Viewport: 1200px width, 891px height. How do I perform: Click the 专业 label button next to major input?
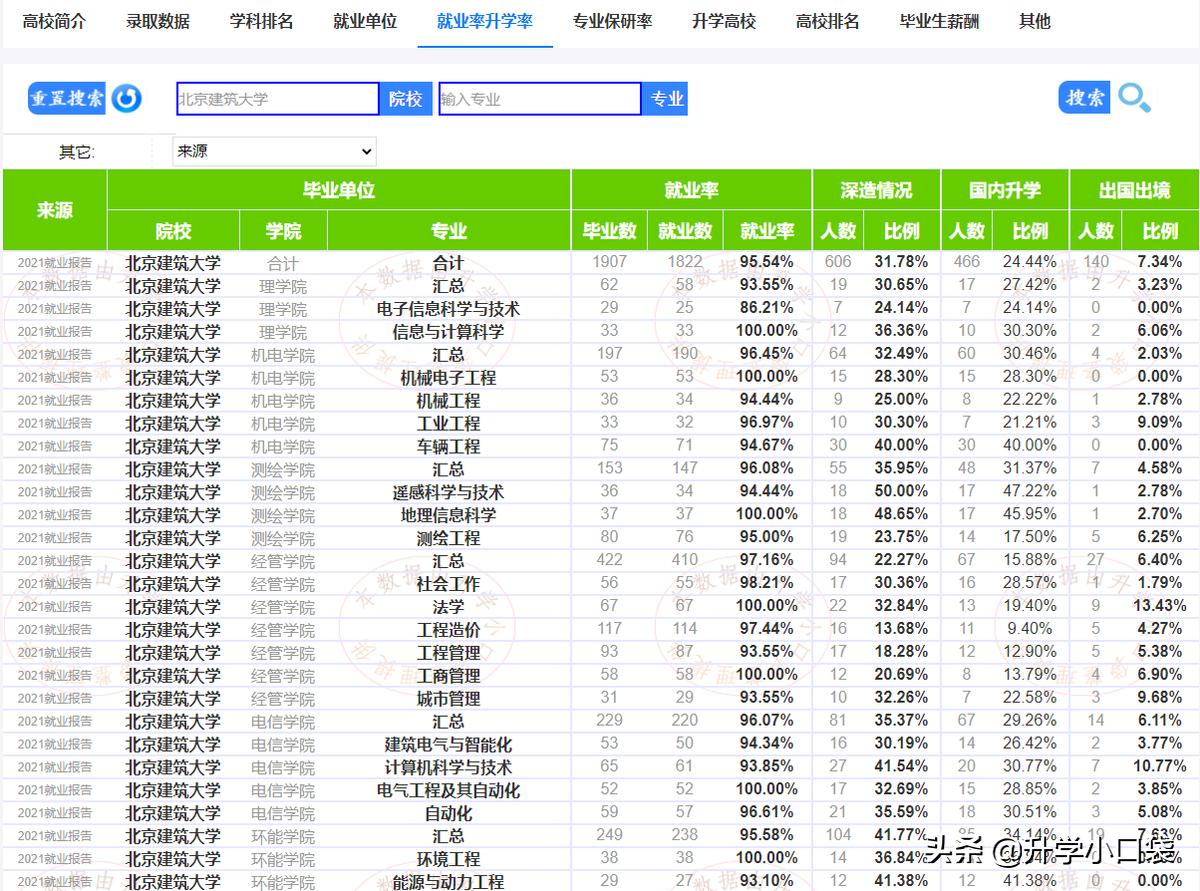pyautogui.click(x=665, y=98)
